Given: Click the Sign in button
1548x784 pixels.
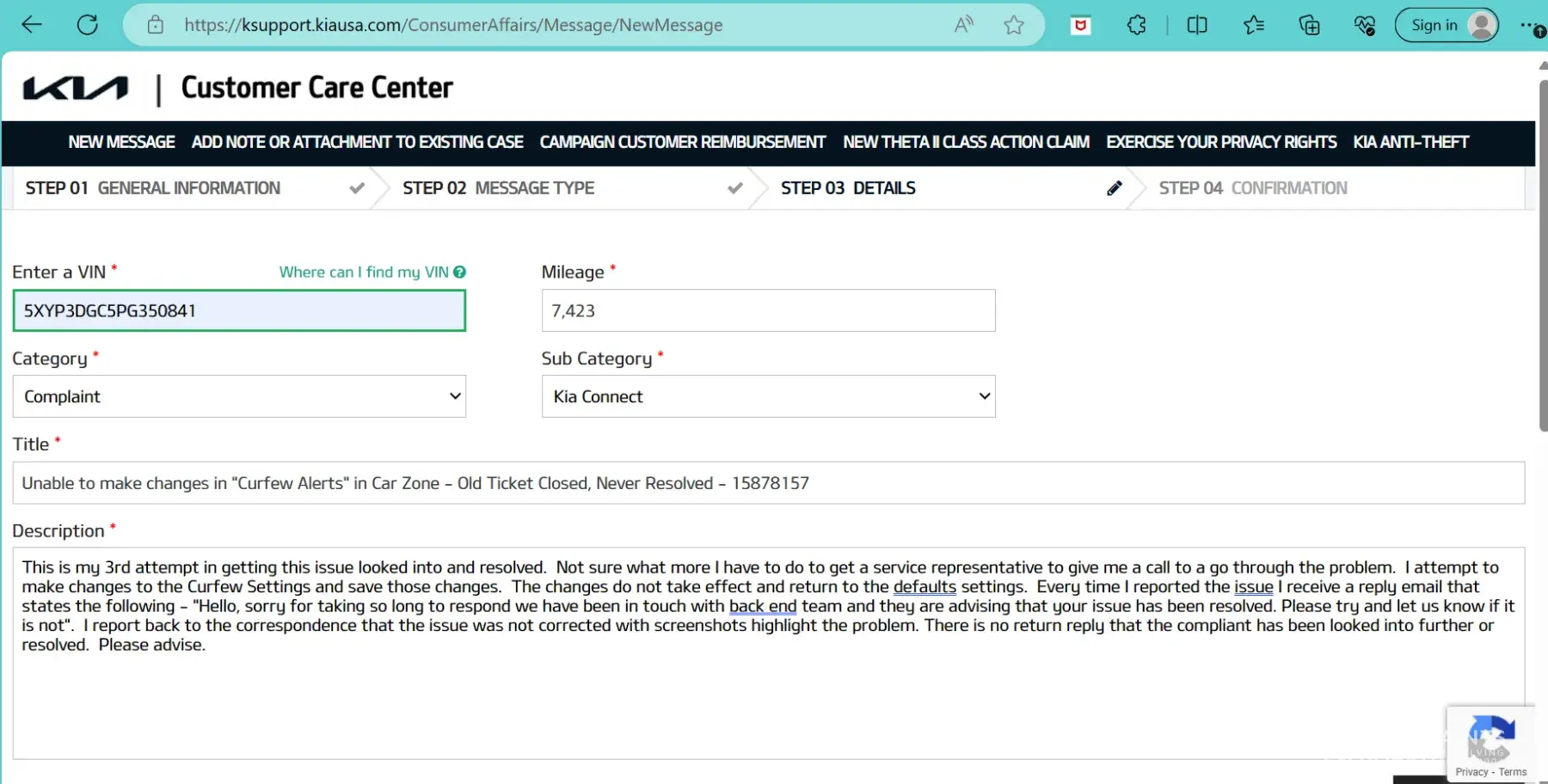Looking at the screenshot, I should pyautogui.click(x=1446, y=25).
